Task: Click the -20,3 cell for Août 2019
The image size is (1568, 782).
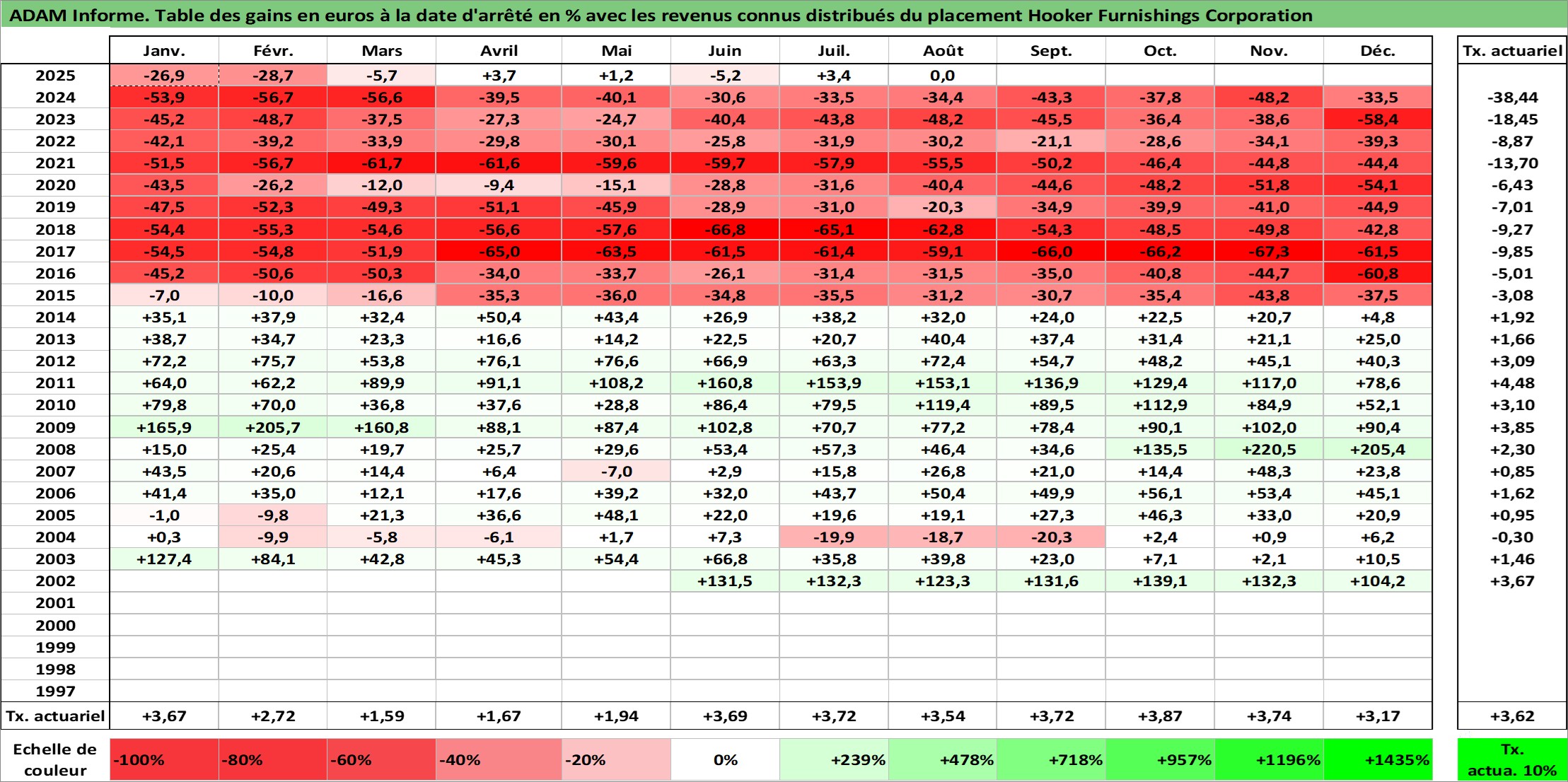Action: tap(943, 206)
